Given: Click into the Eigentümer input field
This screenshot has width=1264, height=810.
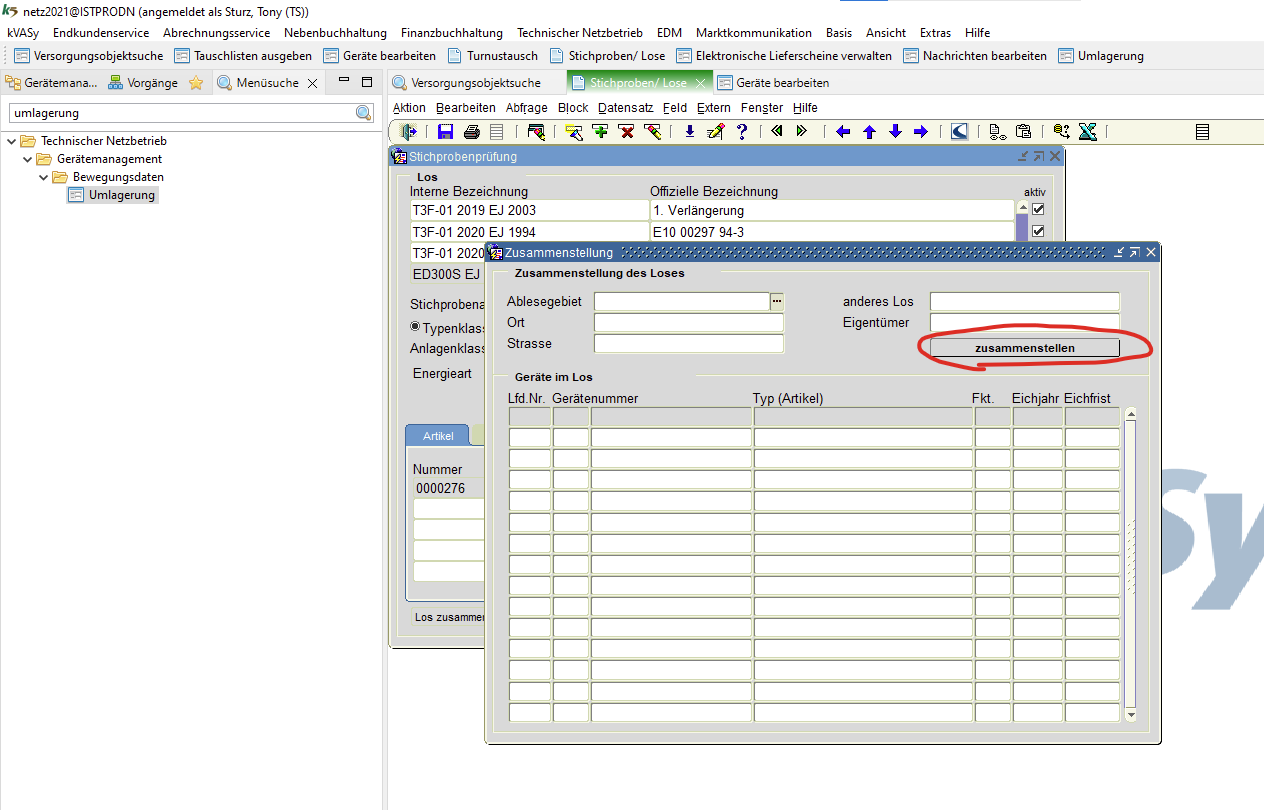Looking at the screenshot, I should point(1024,322).
